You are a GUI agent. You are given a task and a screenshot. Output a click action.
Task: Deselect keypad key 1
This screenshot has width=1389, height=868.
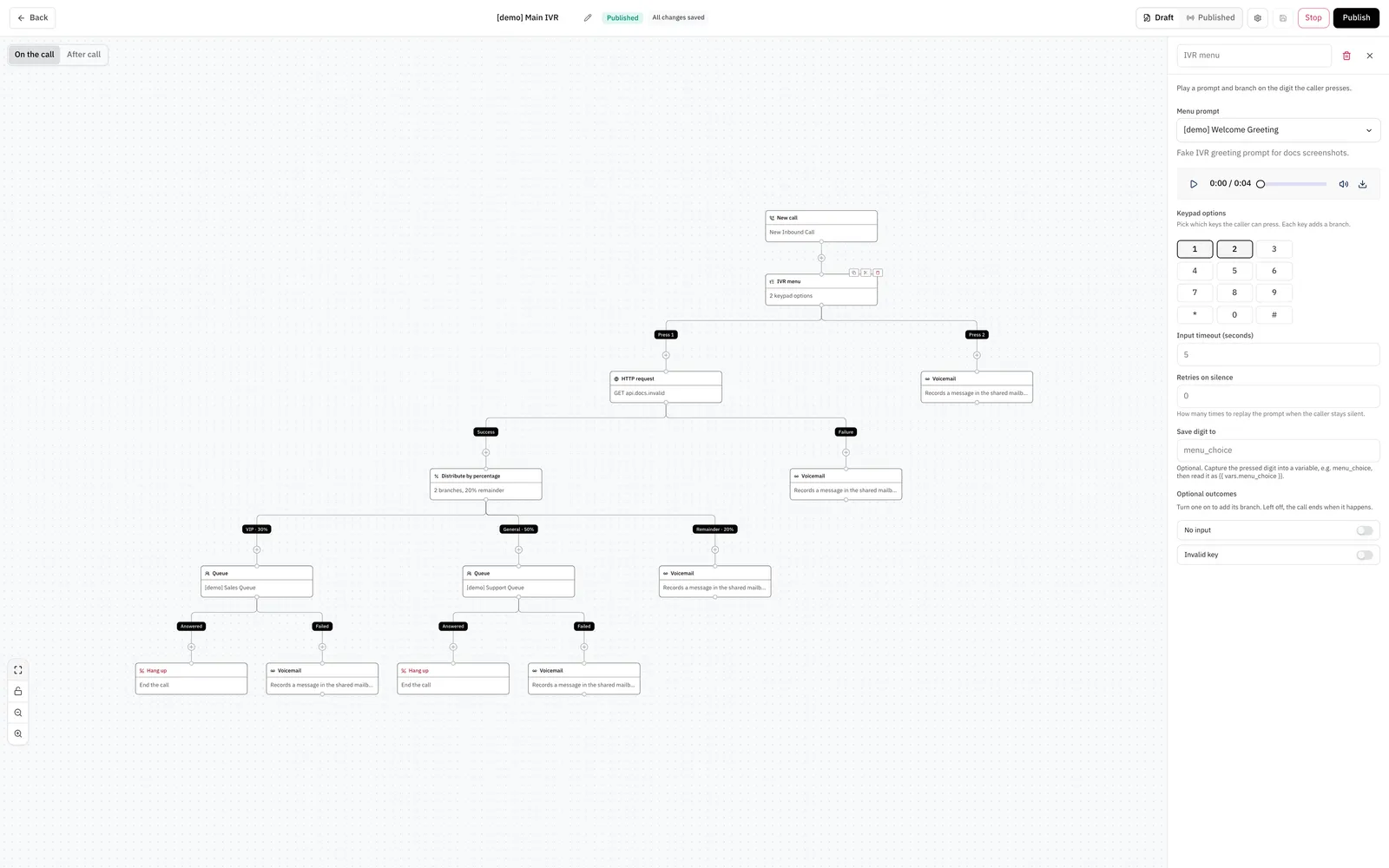(x=1195, y=249)
